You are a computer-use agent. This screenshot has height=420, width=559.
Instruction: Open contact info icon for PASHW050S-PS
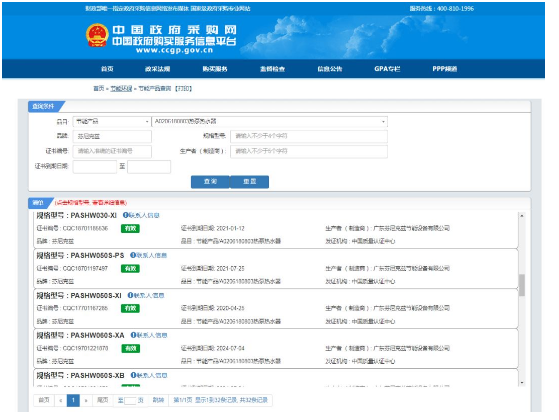coord(133,255)
